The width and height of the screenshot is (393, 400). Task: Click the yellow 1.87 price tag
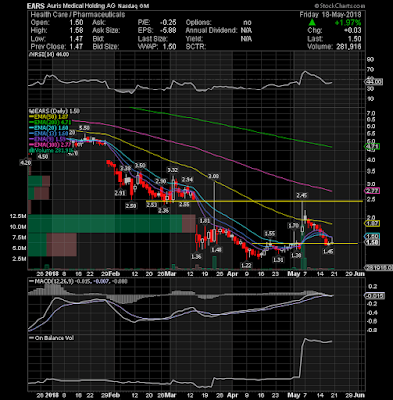click(x=373, y=223)
